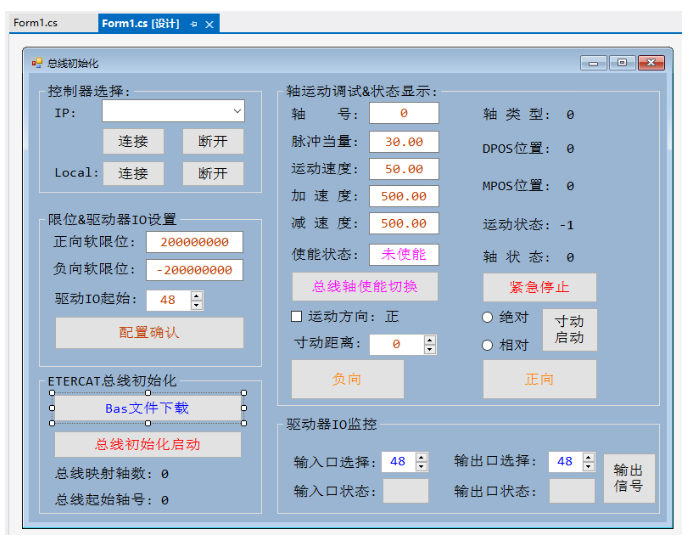Select the 驱动器IO监控 group box title
The image size is (690, 547).
331,425
